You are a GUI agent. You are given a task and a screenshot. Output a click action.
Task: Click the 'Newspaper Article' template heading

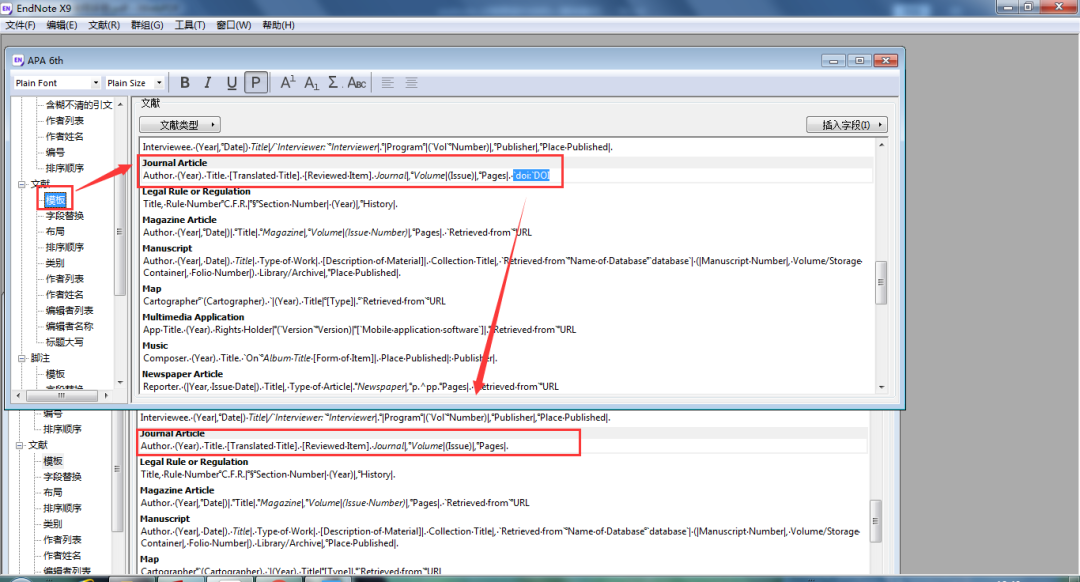click(x=183, y=374)
